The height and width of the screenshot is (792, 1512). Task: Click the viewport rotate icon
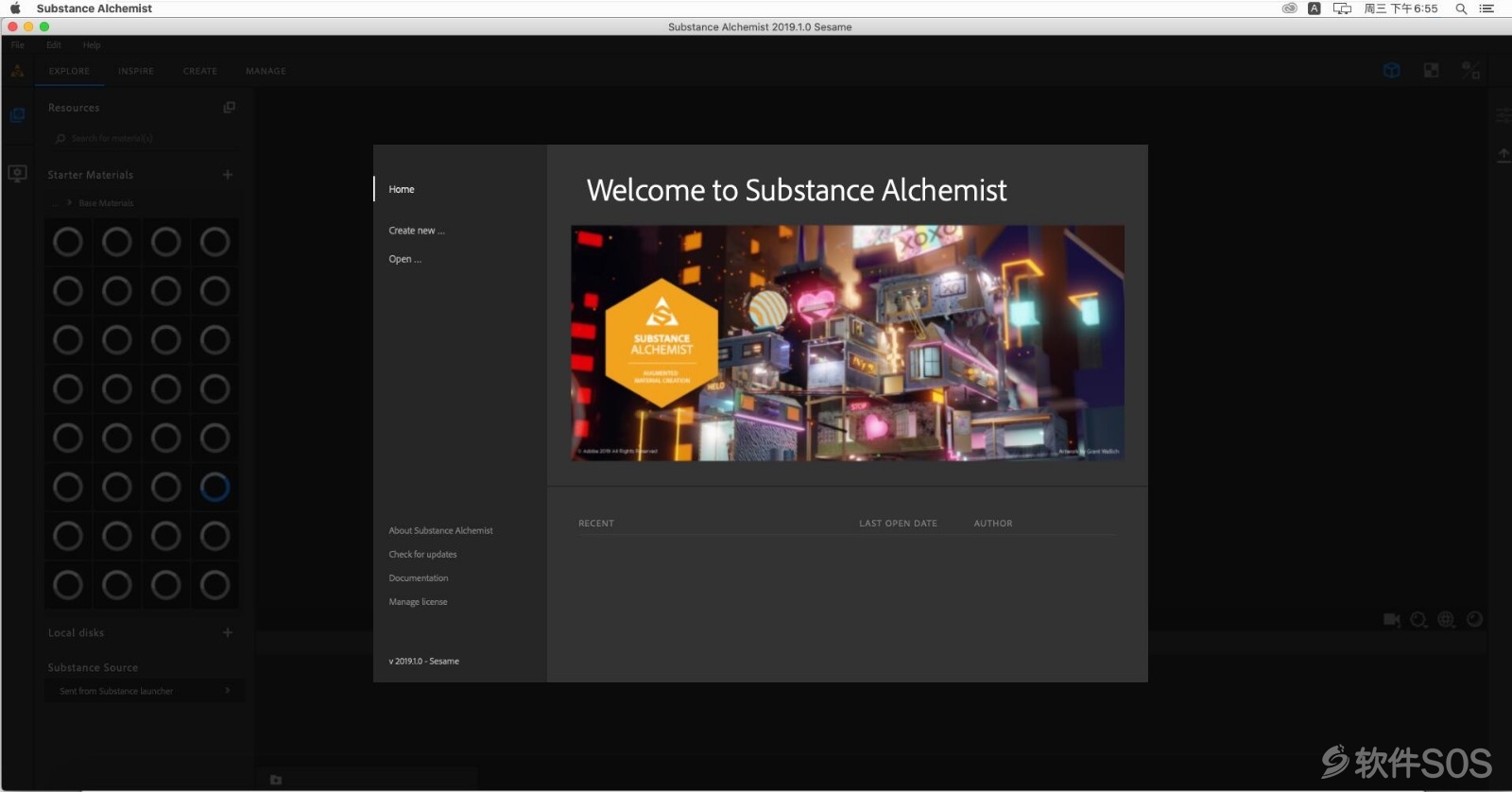pyautogui.click(x=1474, y=619)
